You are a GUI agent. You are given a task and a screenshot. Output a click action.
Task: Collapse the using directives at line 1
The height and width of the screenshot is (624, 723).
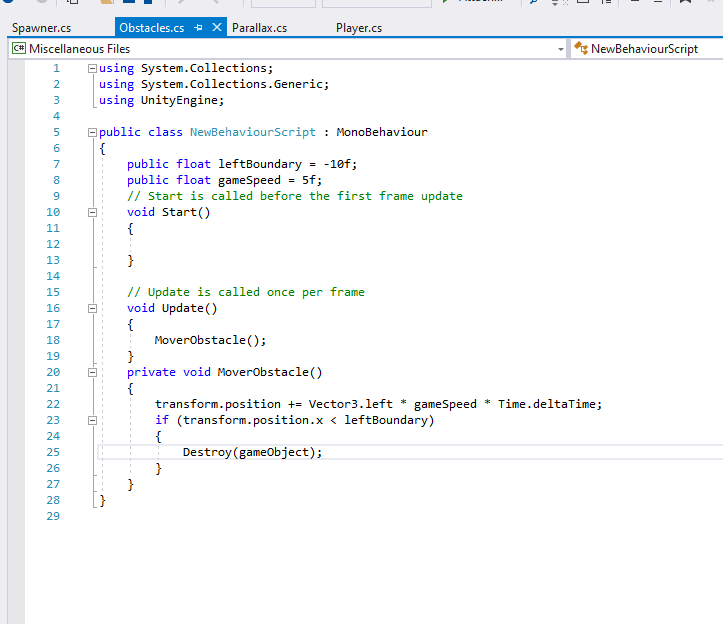point(92,68)
